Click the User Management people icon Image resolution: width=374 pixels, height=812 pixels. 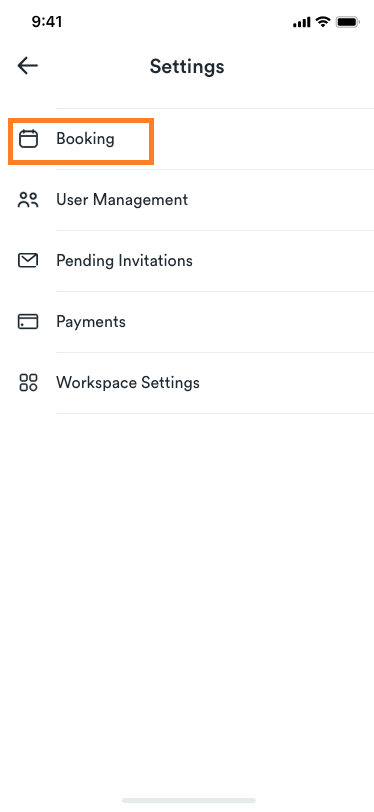(28, 200)
